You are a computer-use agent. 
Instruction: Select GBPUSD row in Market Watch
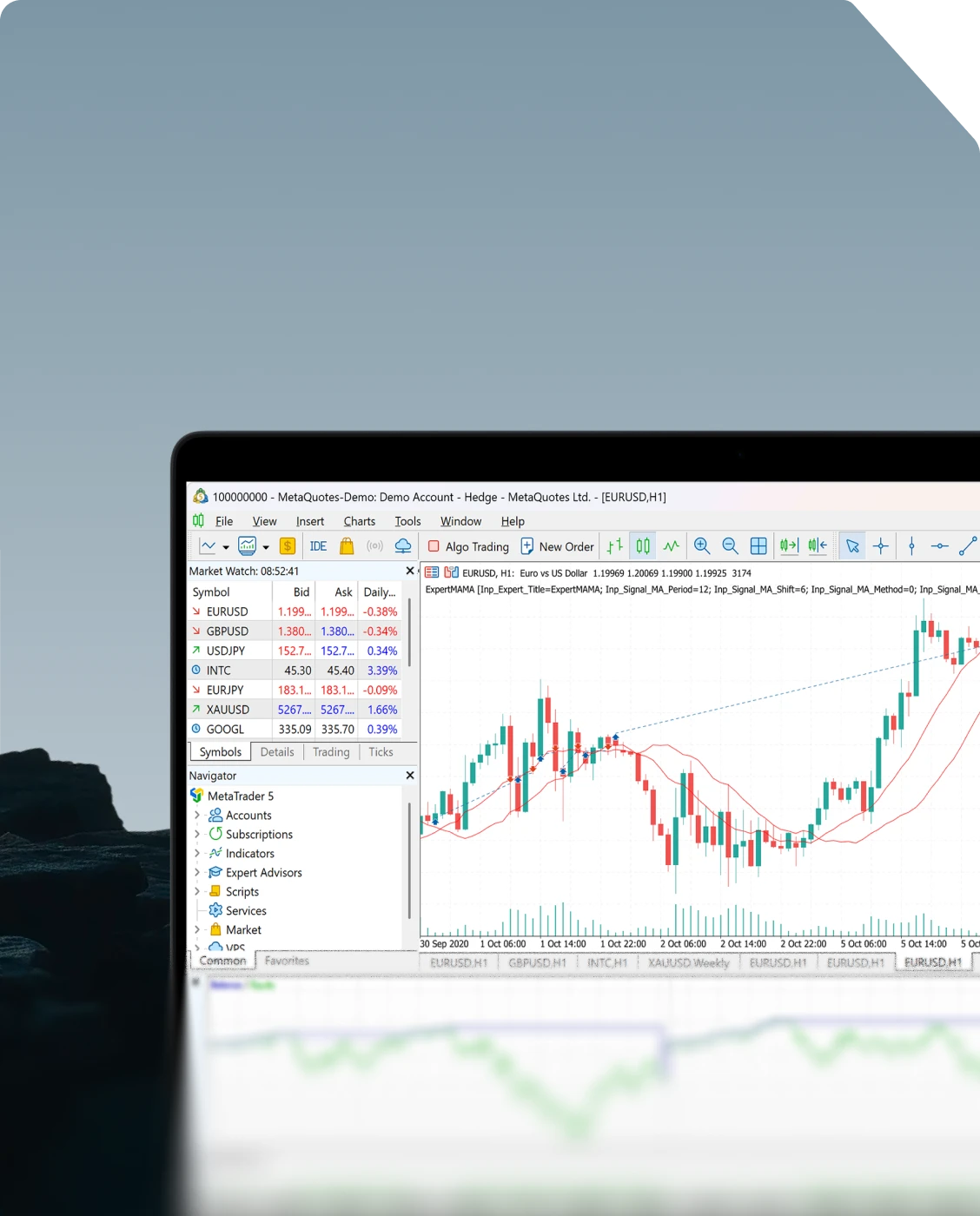pyautogui.click(x=295, y=631)
